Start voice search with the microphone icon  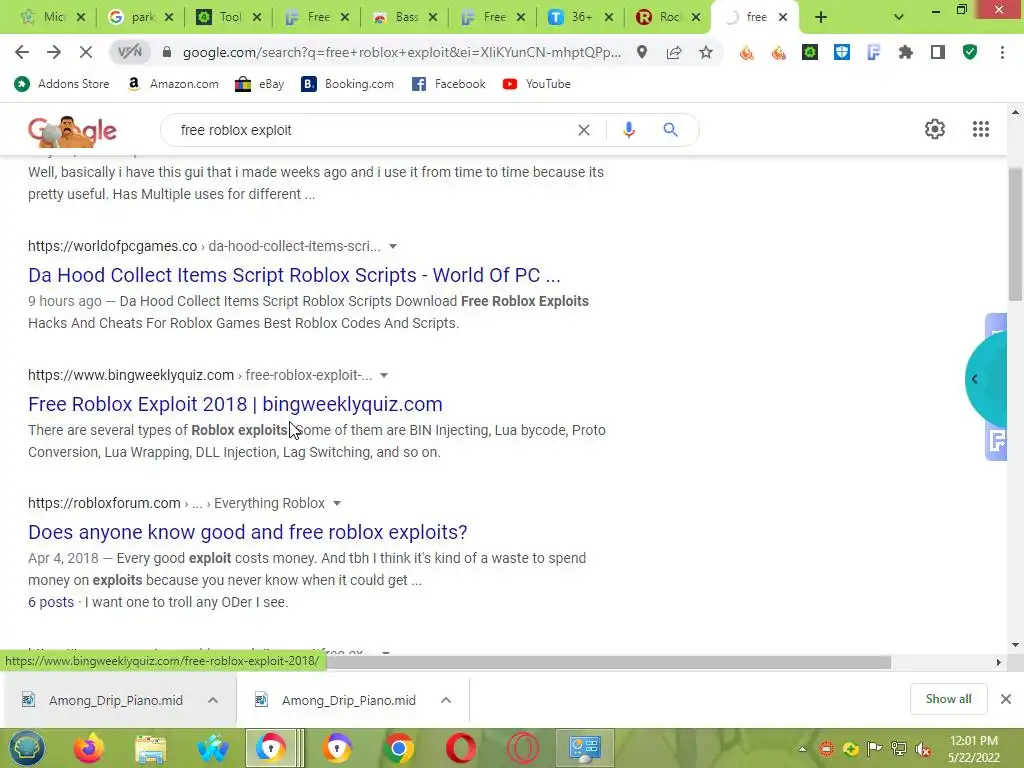629,130
